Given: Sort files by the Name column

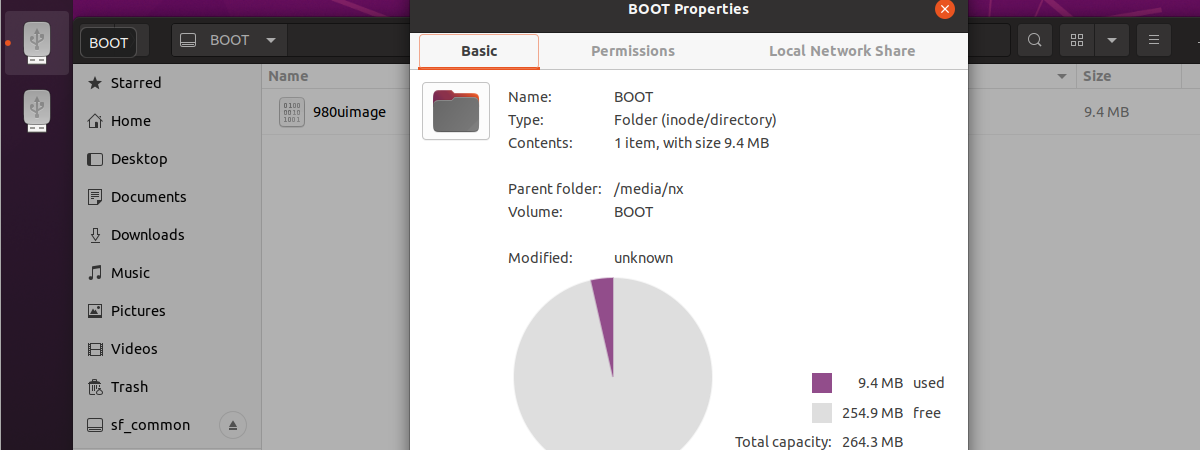Looking at the screenshot, I should click(x=288, y=76).
